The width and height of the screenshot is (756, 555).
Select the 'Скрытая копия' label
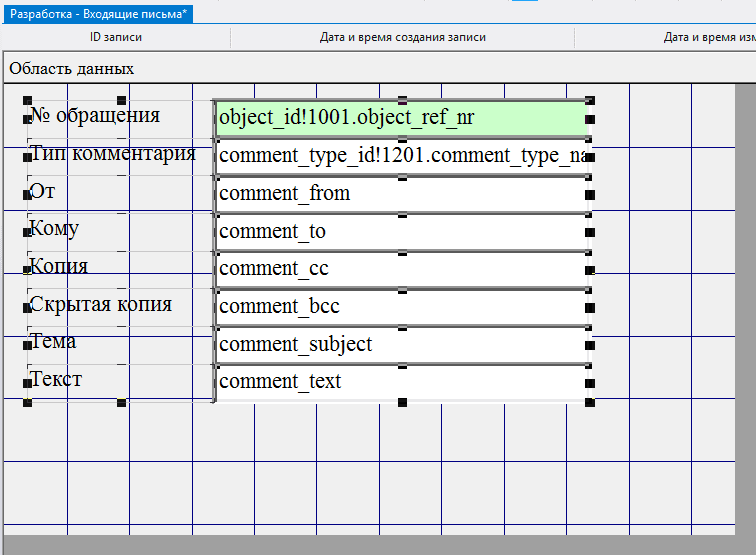(101, 304)
